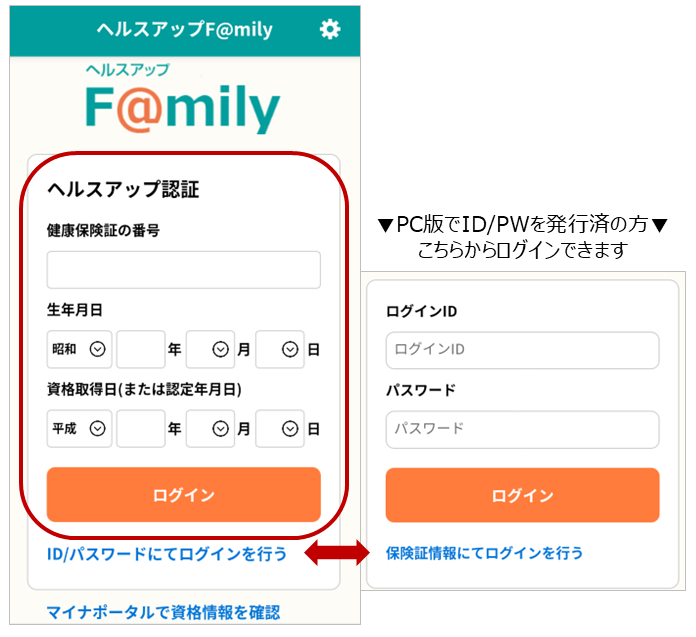Image resolution: width=696 pixels, height=637 pixels.
Task: Click the ヘルスアップ F@mily logo
Action: (182, 100)
